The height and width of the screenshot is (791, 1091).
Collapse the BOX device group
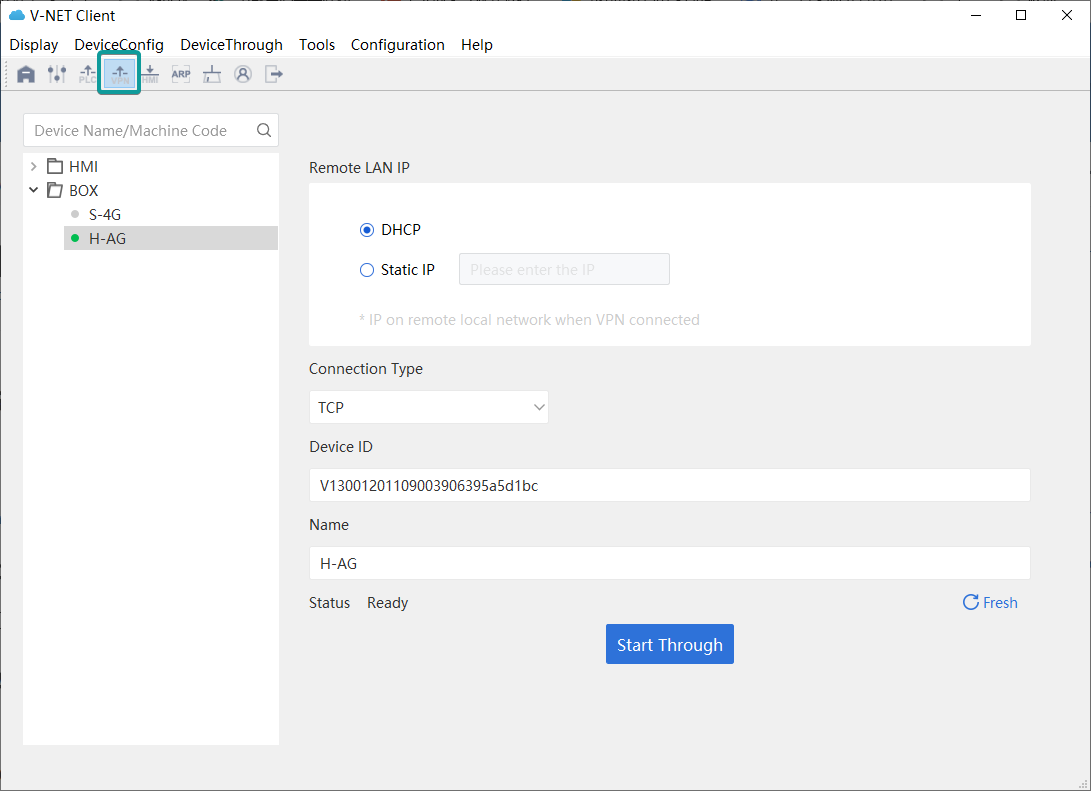click(x=33, y=190)
